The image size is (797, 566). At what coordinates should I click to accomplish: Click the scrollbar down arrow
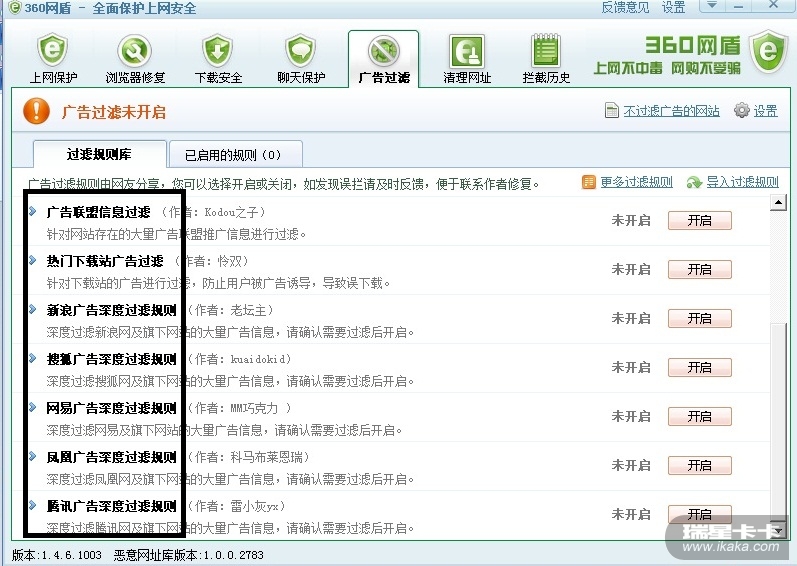(x=778, y=528)
